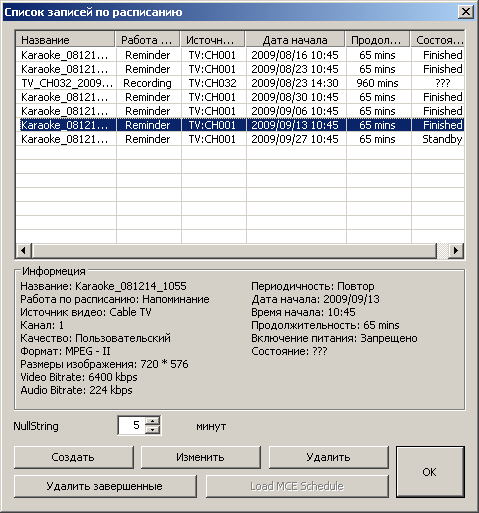The height and width of the screenshot is (513, 479).
Task: Click Удалить завершенные button
Action: pyautogui.click(x=105, y=486)
